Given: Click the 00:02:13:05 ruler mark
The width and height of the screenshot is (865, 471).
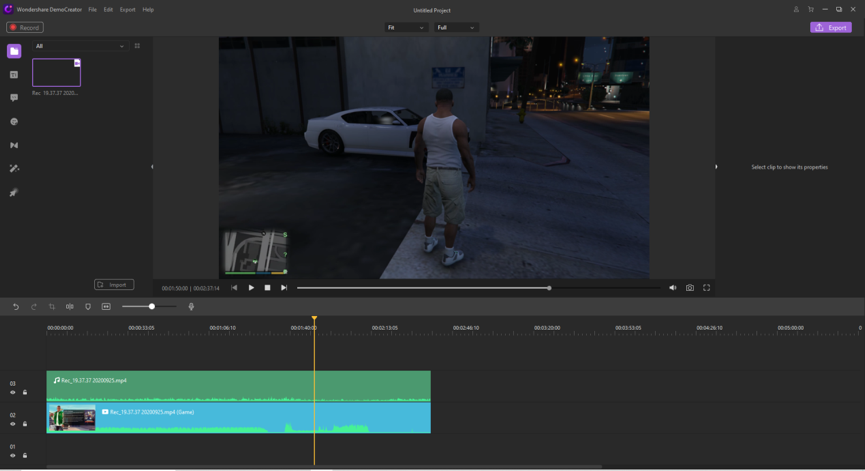Looking at the screenshot, I should (385, 328).
